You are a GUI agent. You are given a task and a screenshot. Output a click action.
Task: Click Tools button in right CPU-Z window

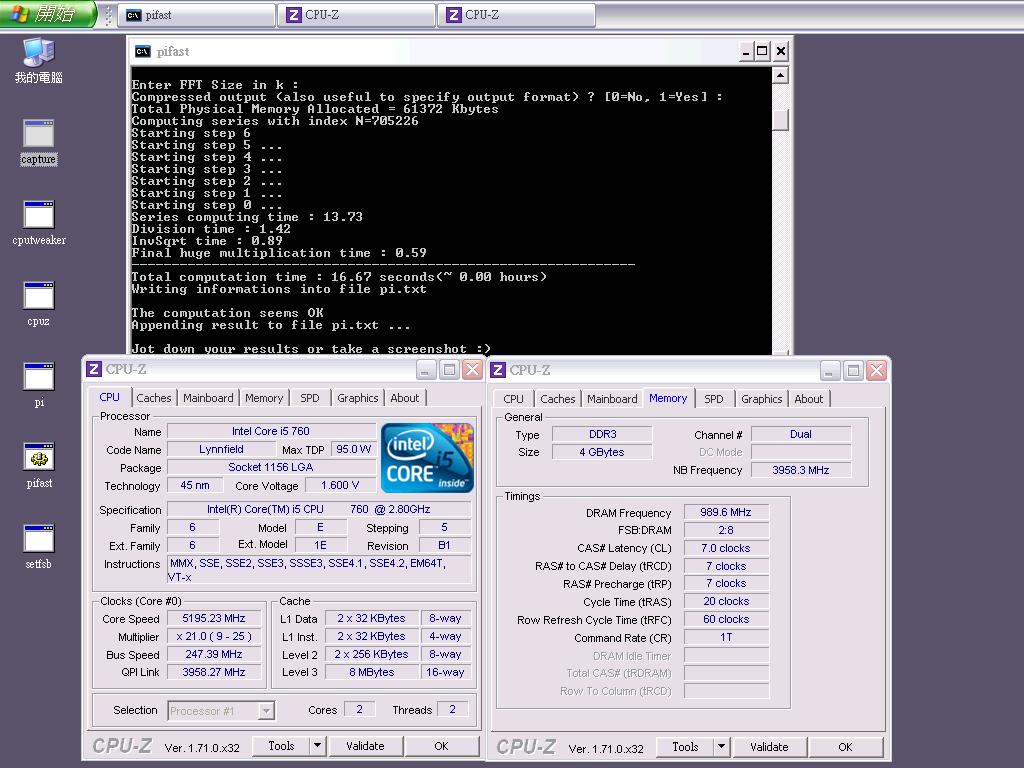tap(685, 746)
